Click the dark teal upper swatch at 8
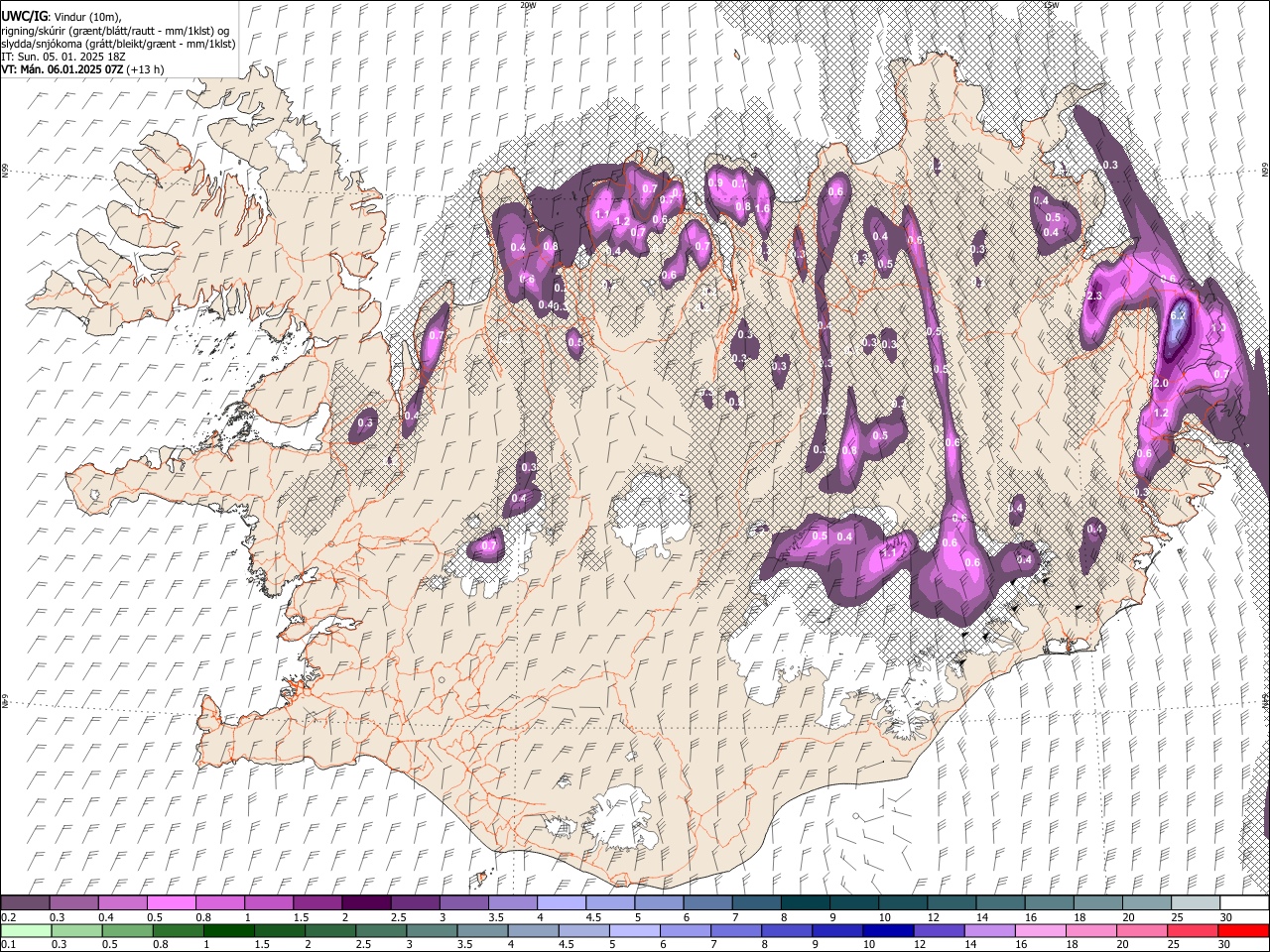The height and width of the screenshot is (952, 1270). pyautogui.click(x=804, y=903)
